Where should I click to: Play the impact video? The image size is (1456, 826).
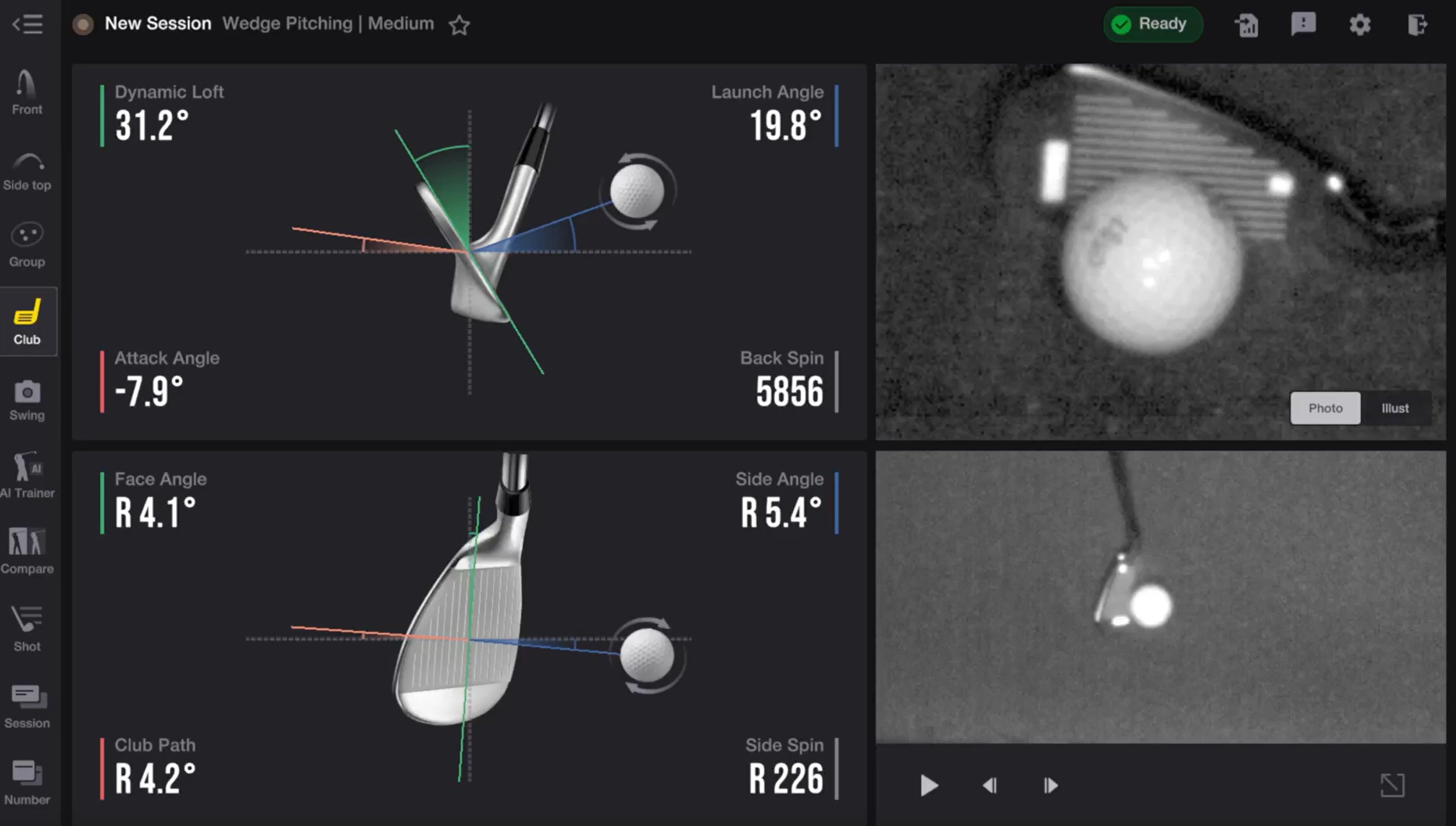tap(929, 785)
